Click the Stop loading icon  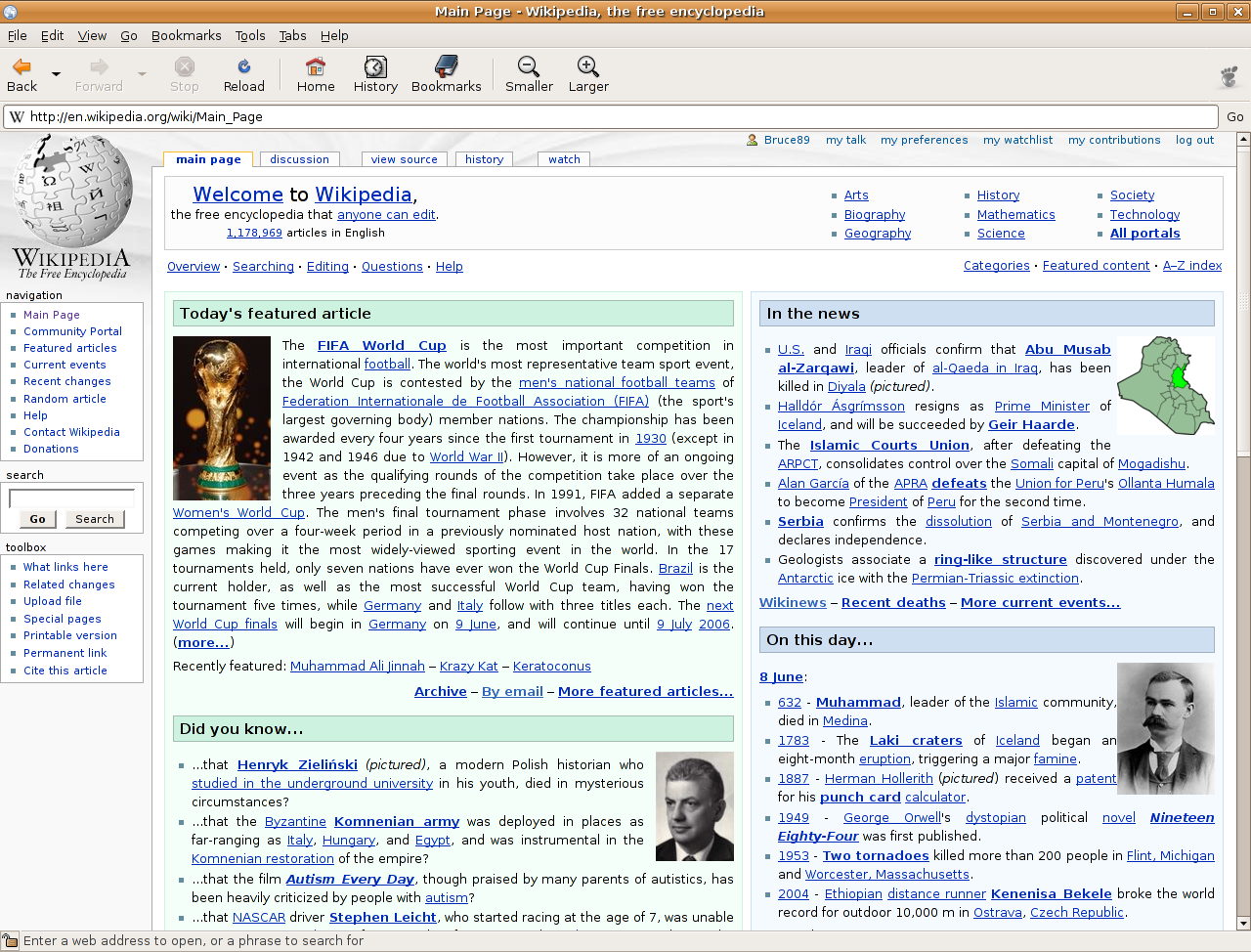(185, 66)
